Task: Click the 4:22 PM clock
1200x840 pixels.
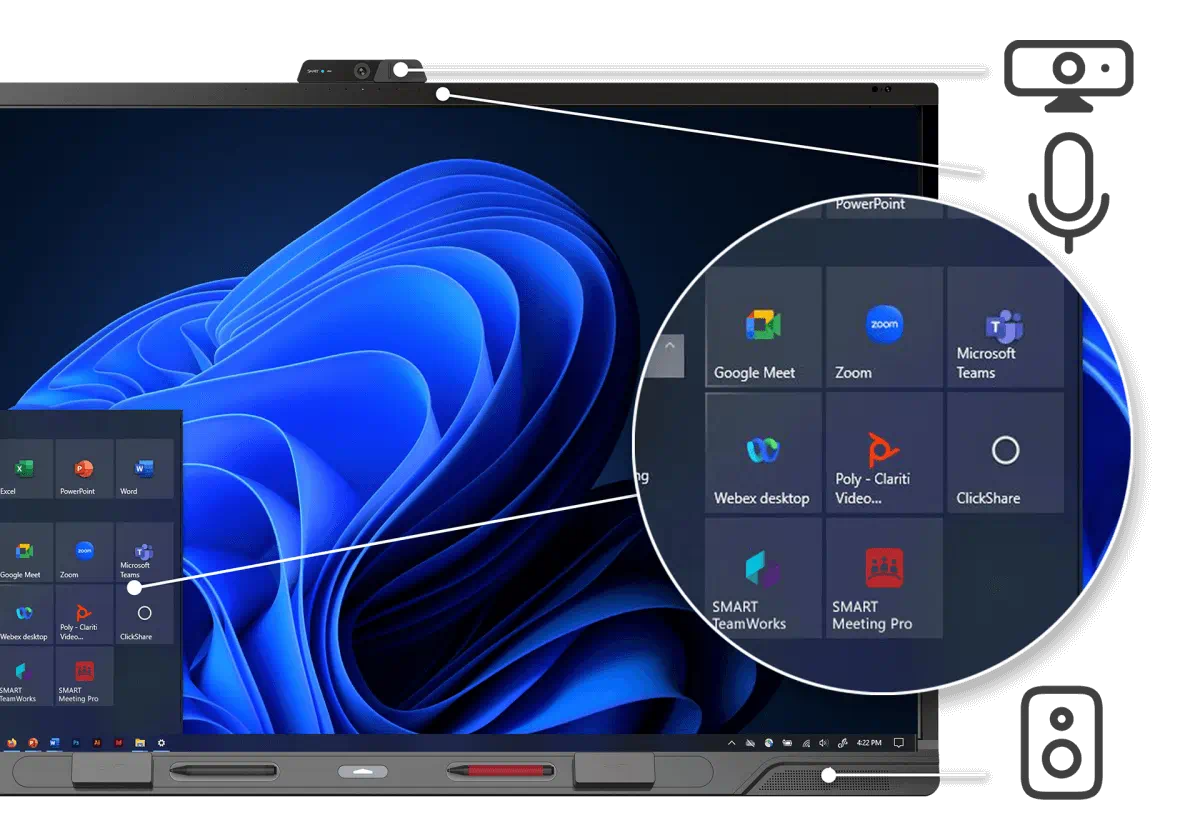Action: (869, 744)
